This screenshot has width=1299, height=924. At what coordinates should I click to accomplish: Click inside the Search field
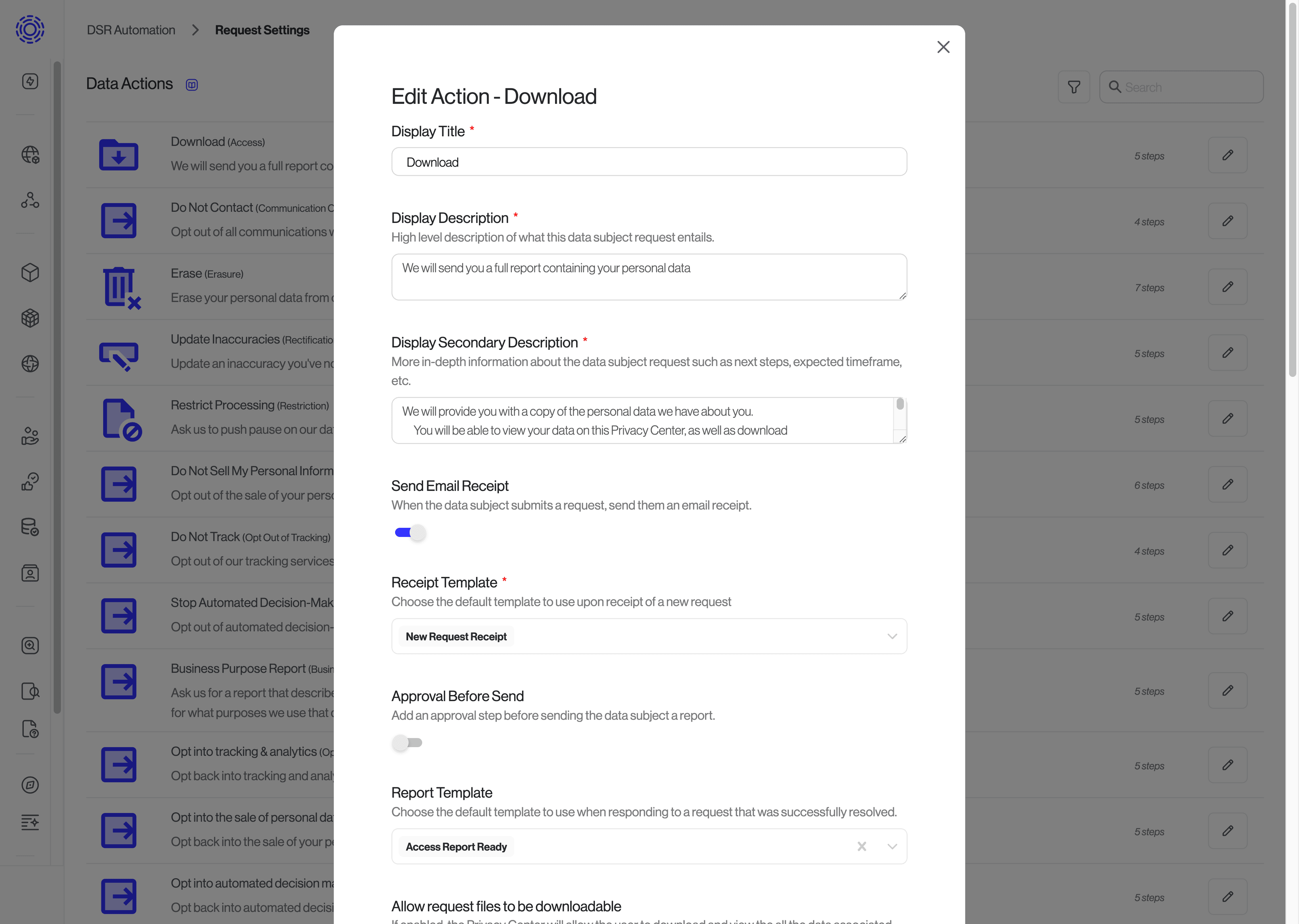click(x=1181, y=87)
